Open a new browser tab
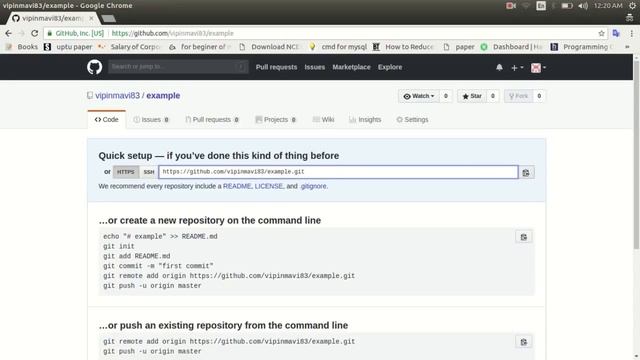 [x=109, y=18]
